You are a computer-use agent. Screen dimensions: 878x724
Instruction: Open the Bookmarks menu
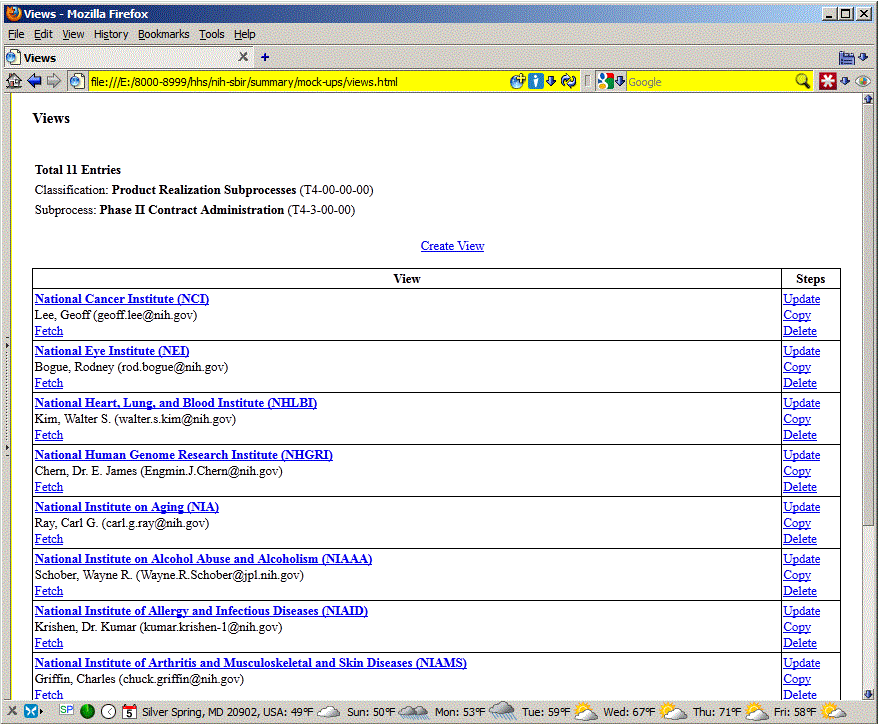point(164,34)
